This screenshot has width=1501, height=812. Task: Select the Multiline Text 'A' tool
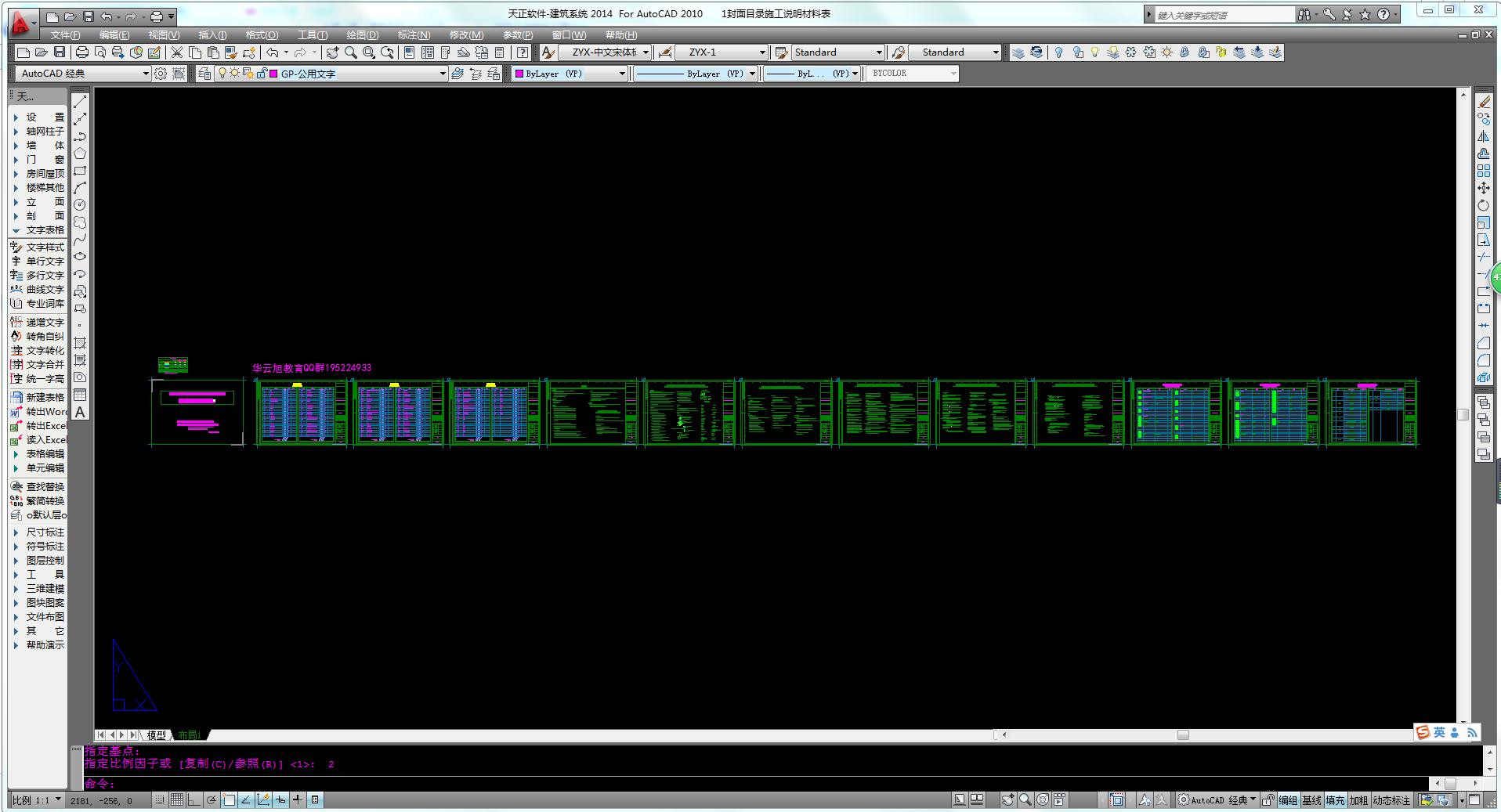[80, 413]
